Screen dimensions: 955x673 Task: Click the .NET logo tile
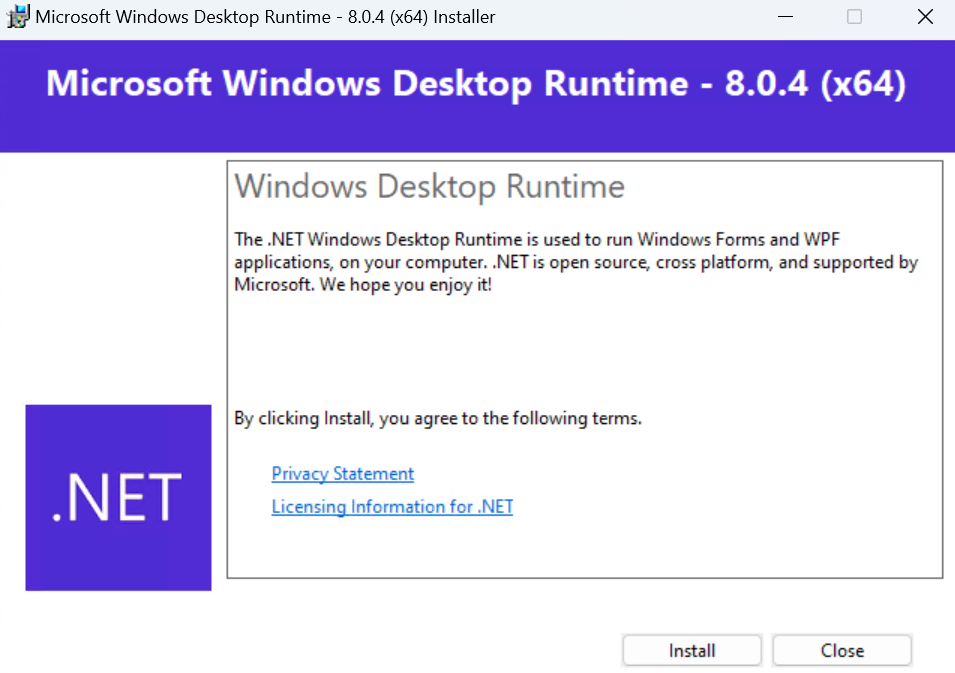point(118,498)
